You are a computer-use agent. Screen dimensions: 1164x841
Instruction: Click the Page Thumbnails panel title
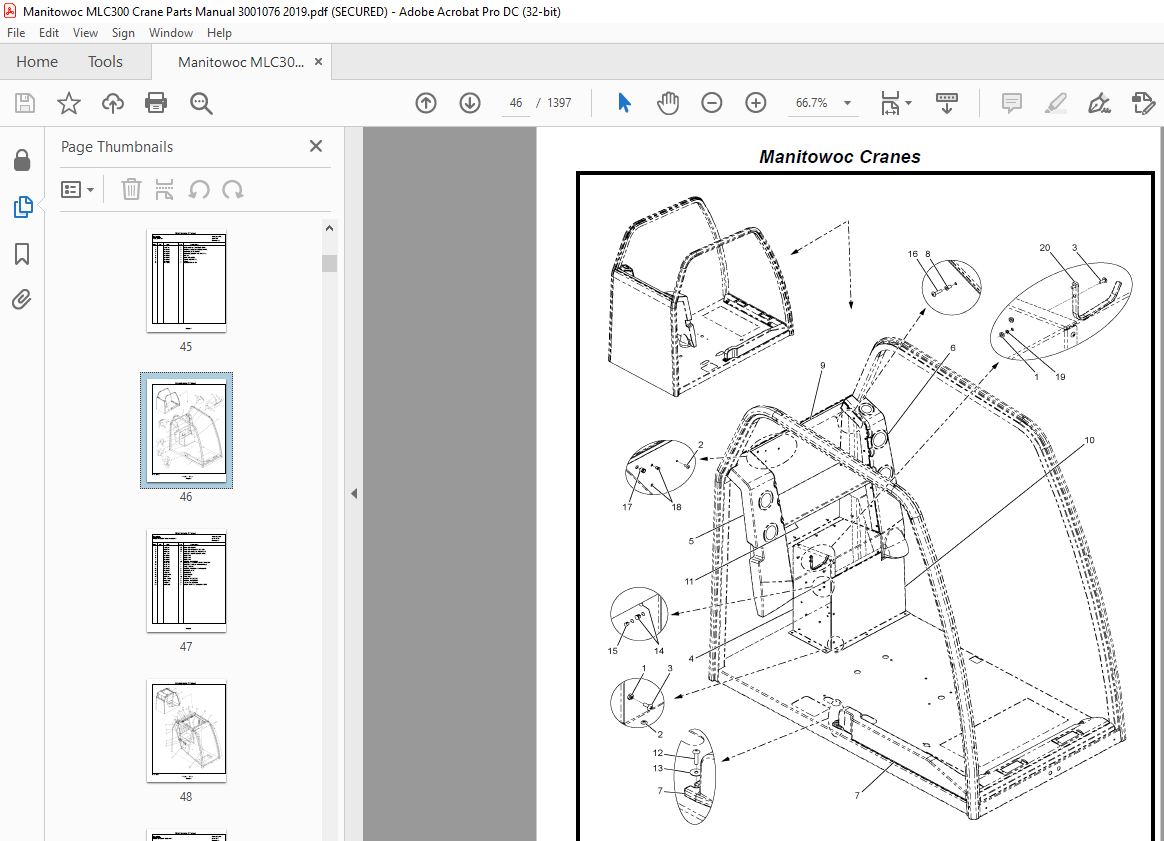[117, 146]
